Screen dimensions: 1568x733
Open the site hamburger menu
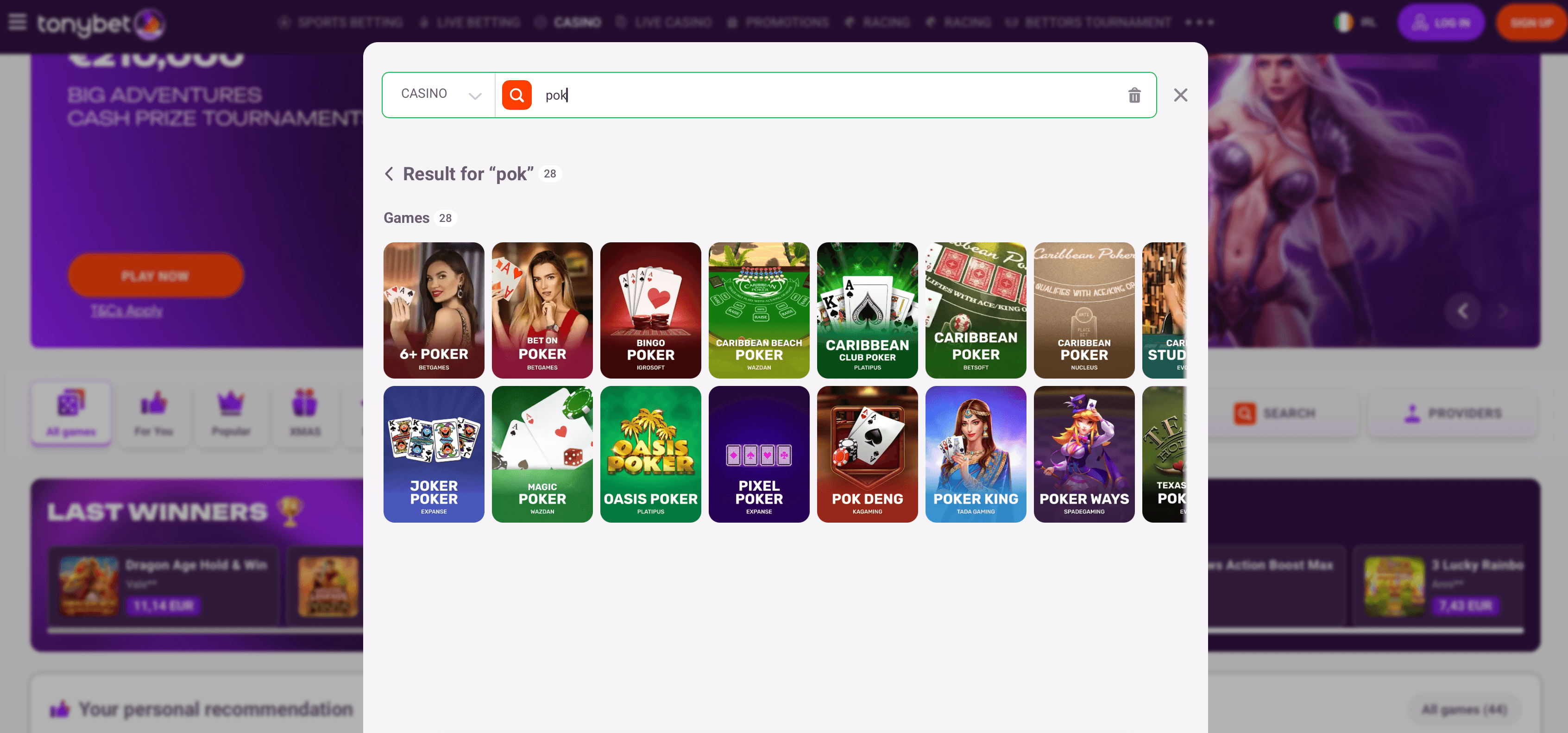[18, 22]
